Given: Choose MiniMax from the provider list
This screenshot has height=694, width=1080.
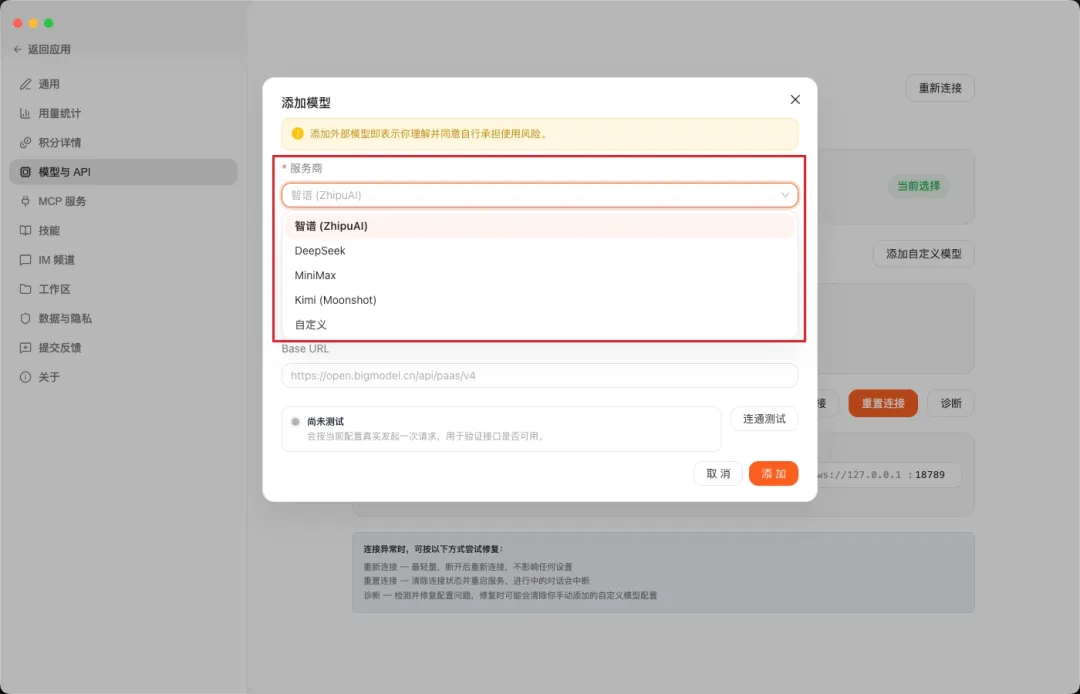Looking at the screenshot, I should click(539, 275).
